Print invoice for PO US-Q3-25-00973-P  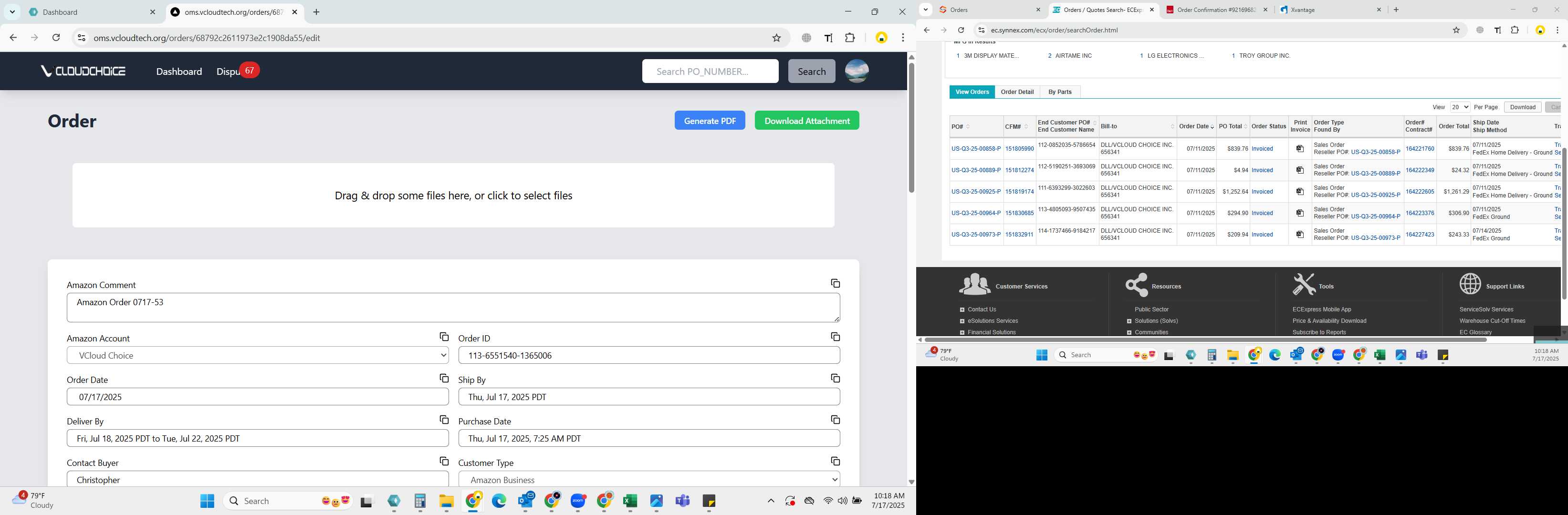(x=1299, y=234)
